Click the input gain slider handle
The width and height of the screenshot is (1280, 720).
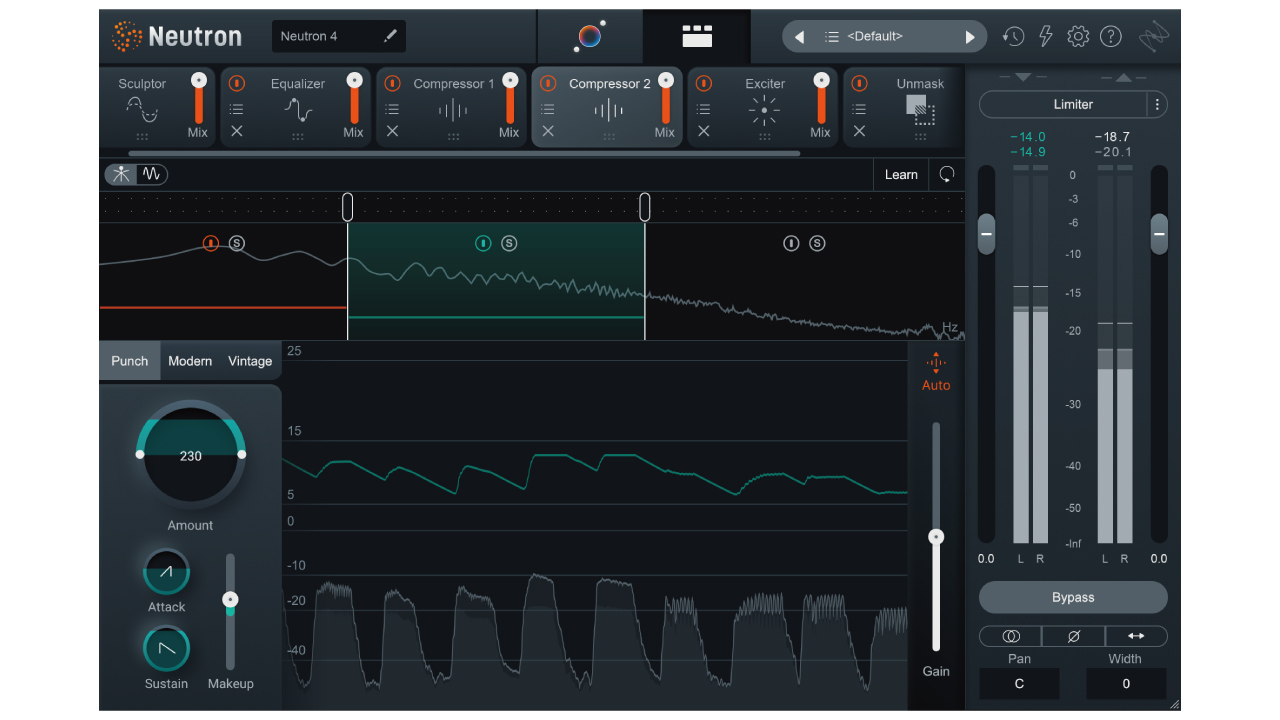[986, 234]
